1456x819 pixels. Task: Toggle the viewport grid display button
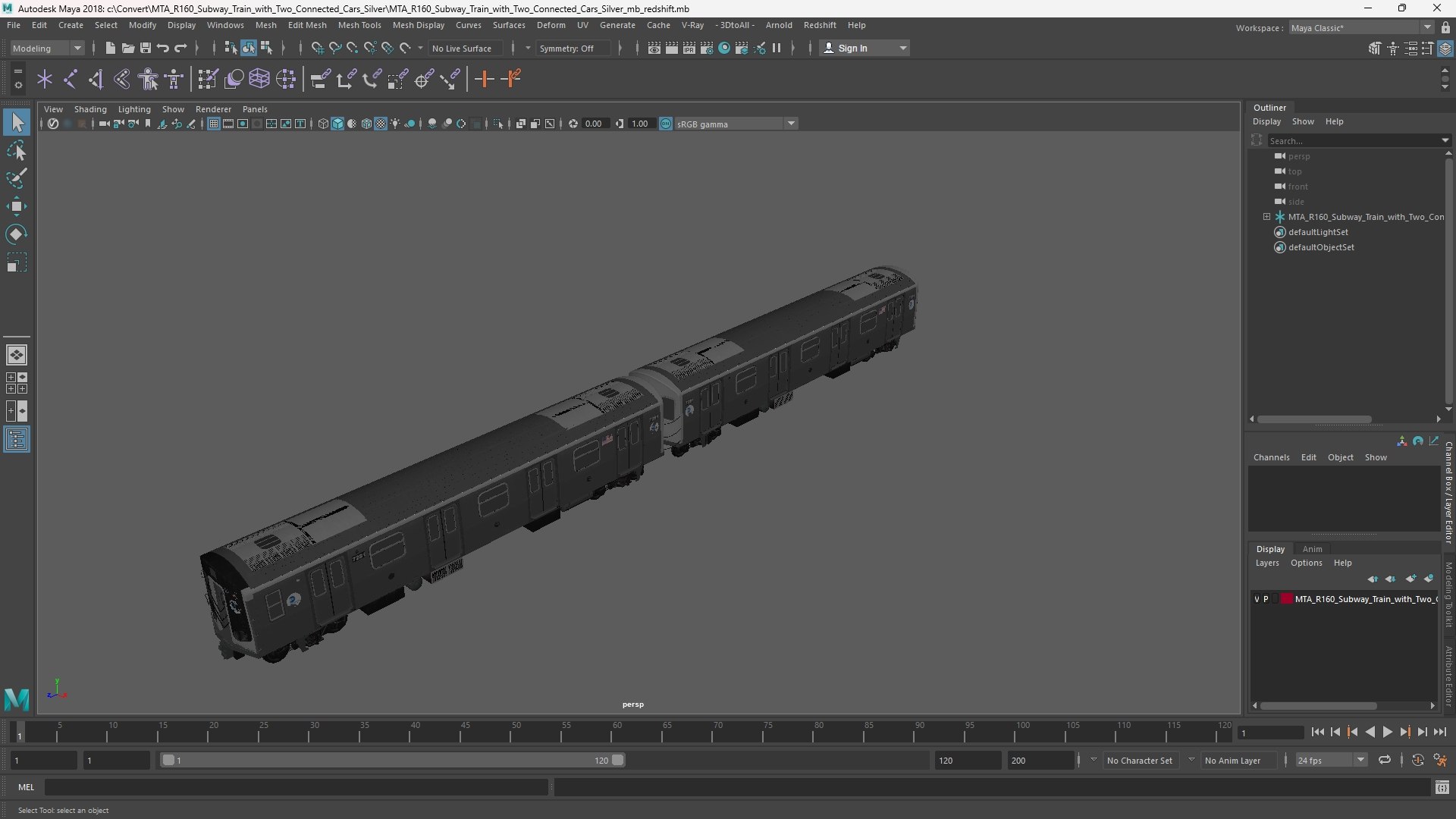pyautogui.click(x=214, y=124)
